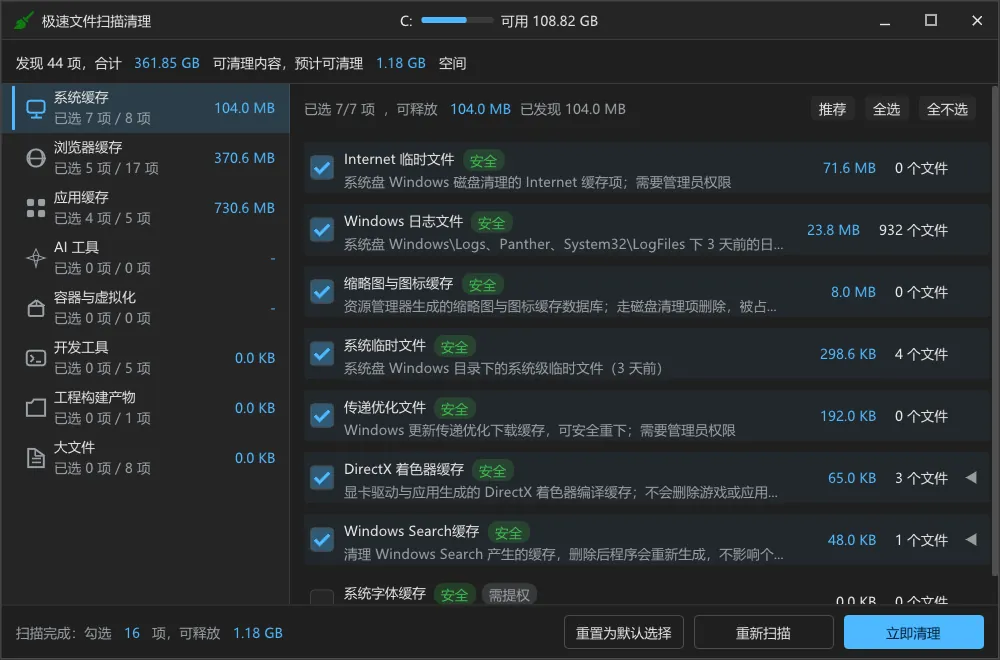Viewport: 1000px width, 660px height.
Task: Click the sparkle icon for AI 工具
Action: [36, 258]
